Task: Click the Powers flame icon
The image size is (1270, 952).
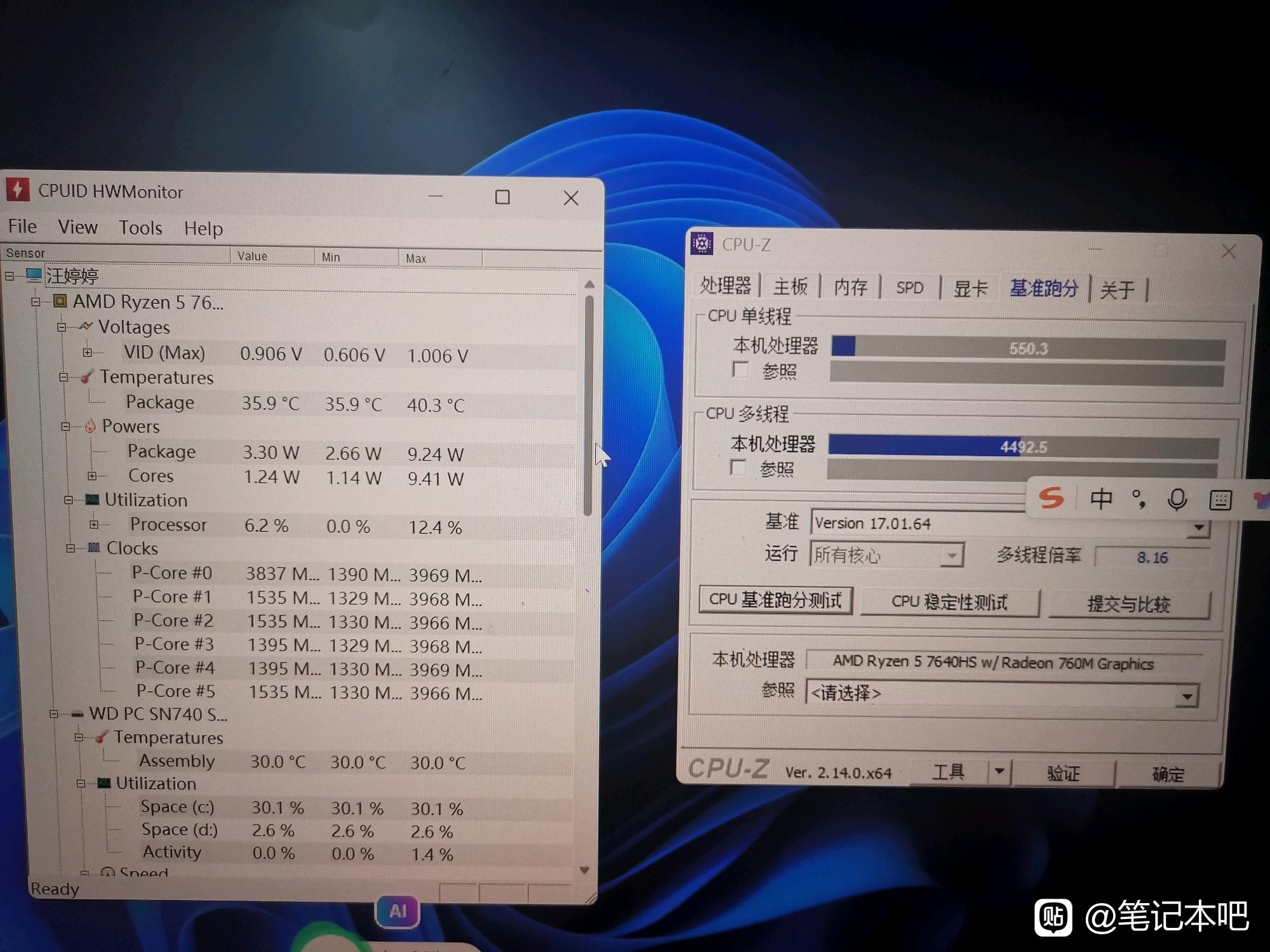Action: coord(90,426)
